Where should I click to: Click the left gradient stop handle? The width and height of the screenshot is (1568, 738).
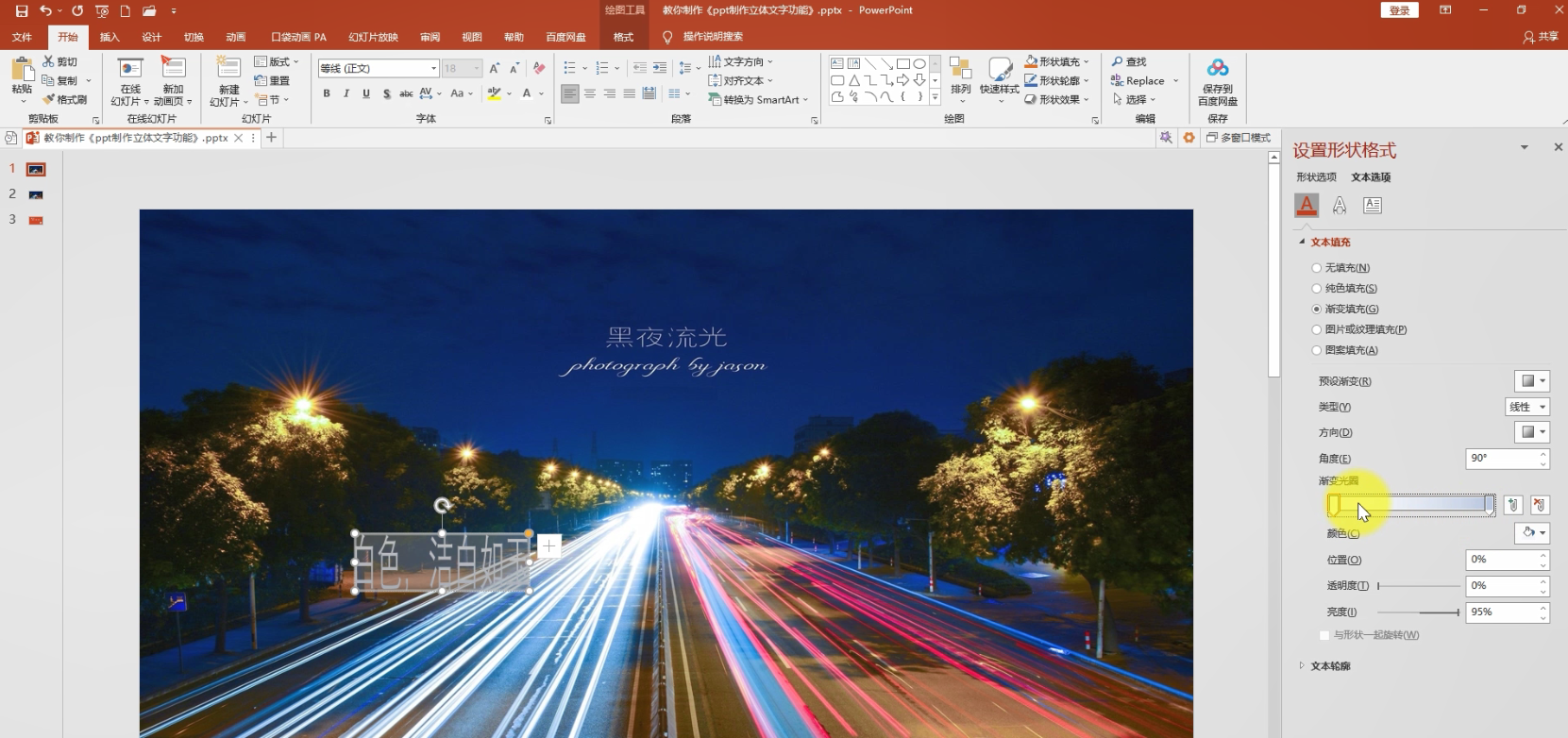pyautogui.click(x=1334, y=505)
